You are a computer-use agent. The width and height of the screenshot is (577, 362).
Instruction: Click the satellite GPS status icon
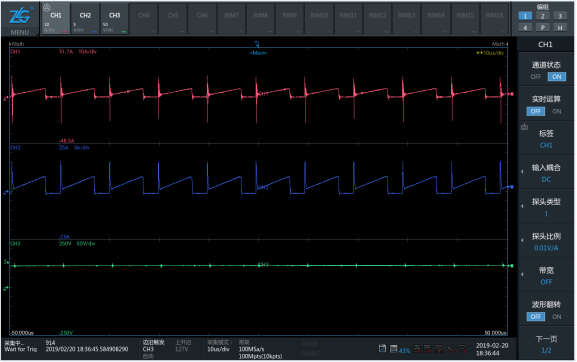coord(450,348)
